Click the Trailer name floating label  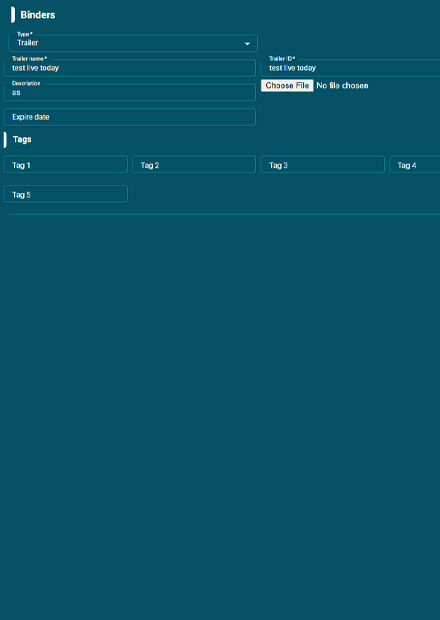click(x=29, y=59)
